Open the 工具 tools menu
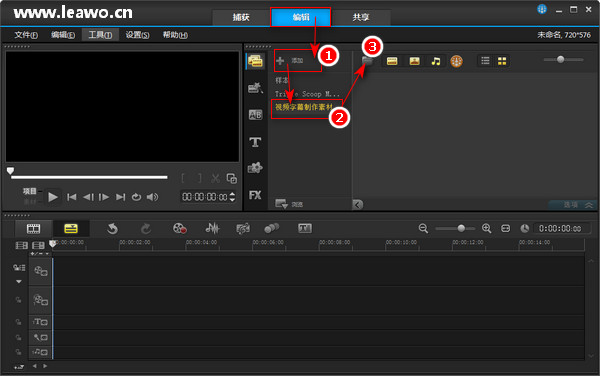 100,35
